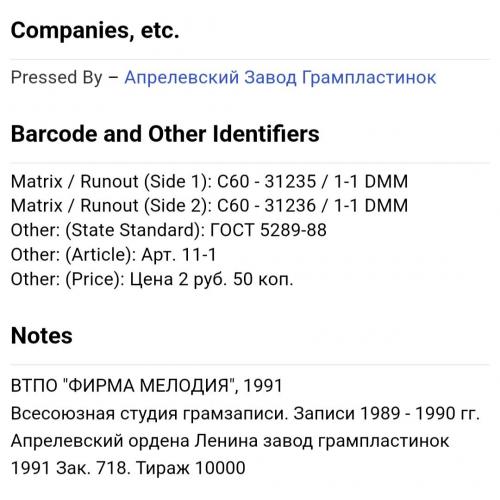Screen dimensions: 500x500
Task: Open the Апрелевский Завод Грампластинок link
Action: (280, 78)
